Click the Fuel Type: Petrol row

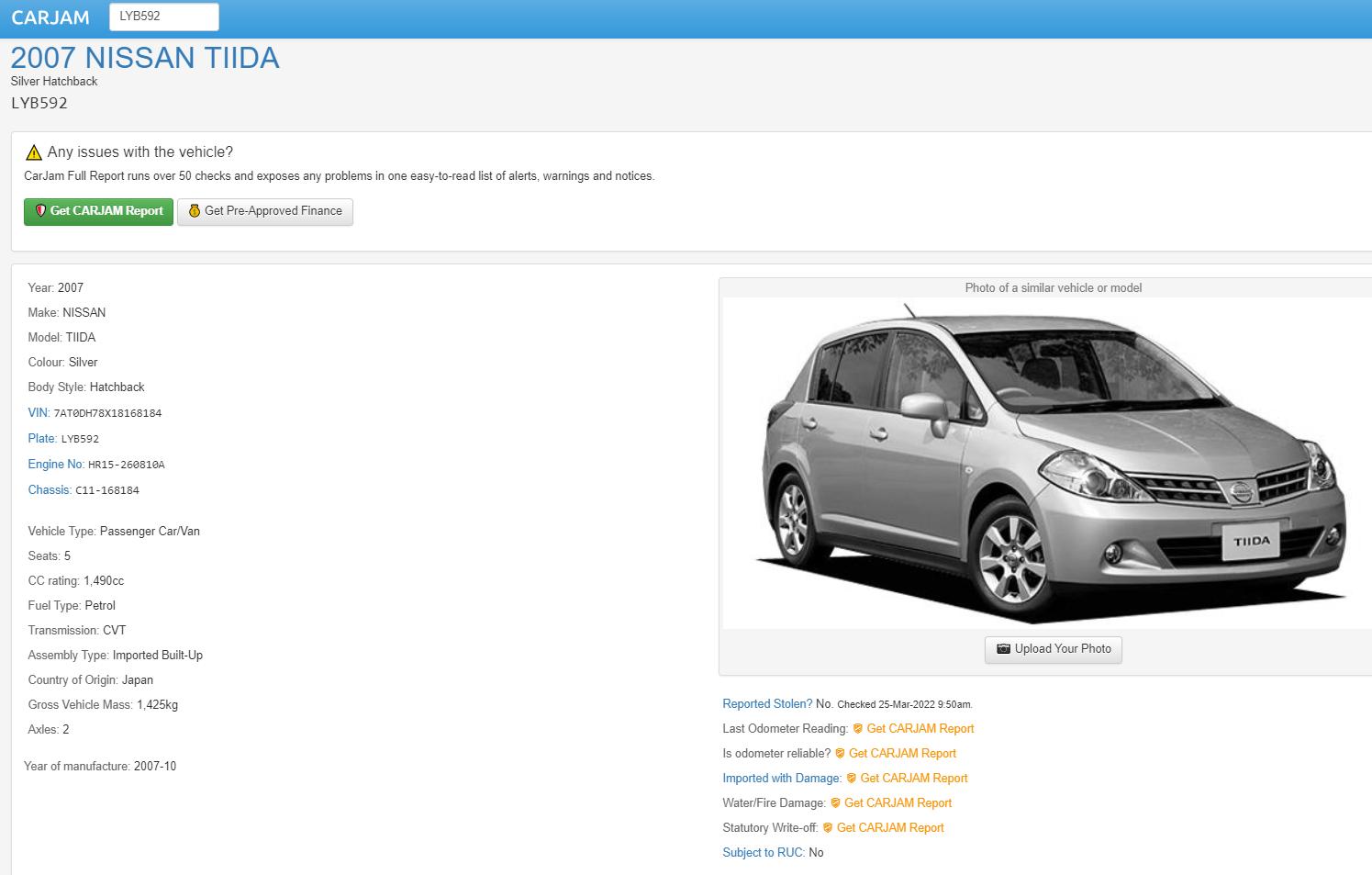pyautogui.click(x=72, y=605)
